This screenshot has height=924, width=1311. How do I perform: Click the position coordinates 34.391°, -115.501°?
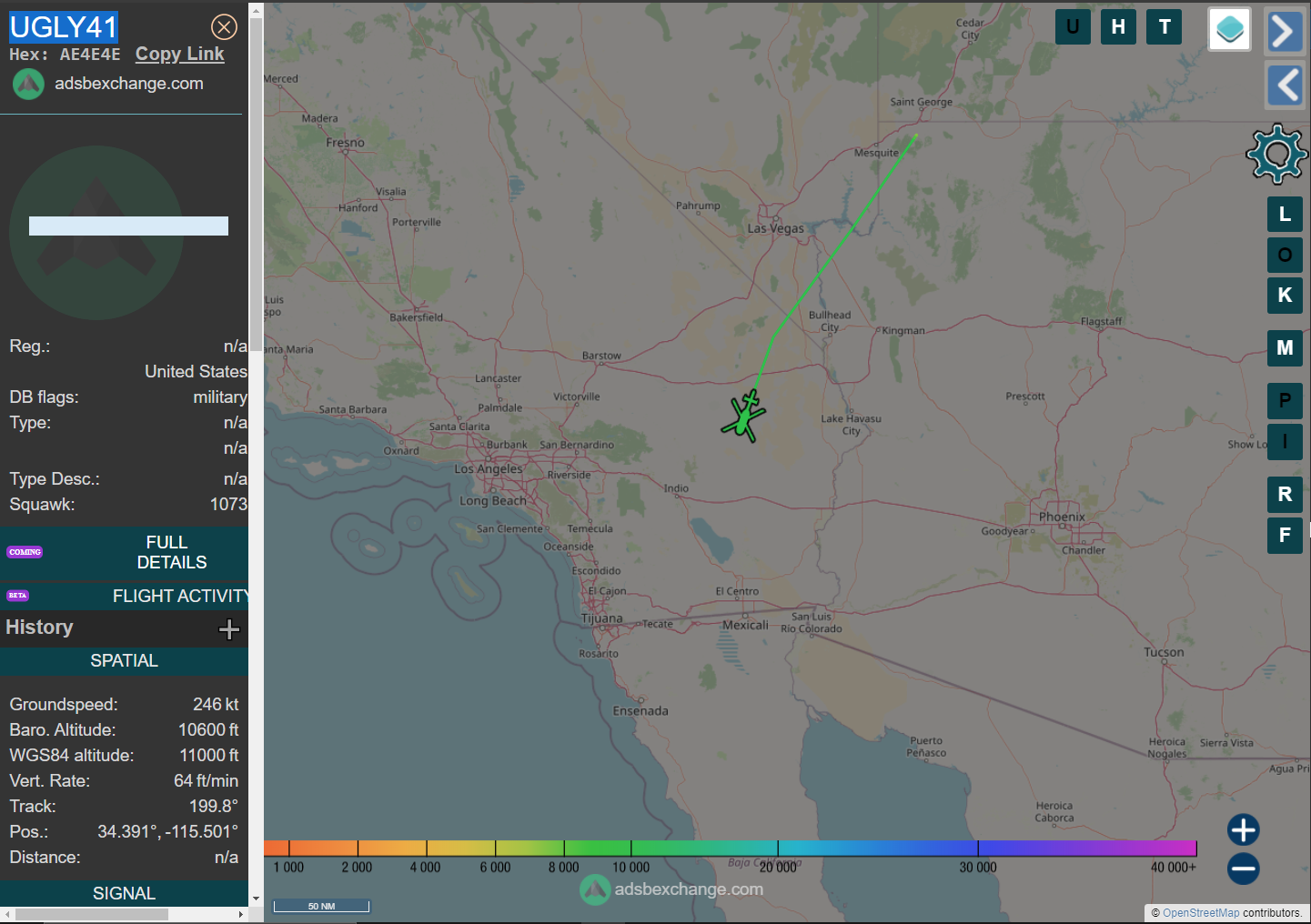point(168,832)
